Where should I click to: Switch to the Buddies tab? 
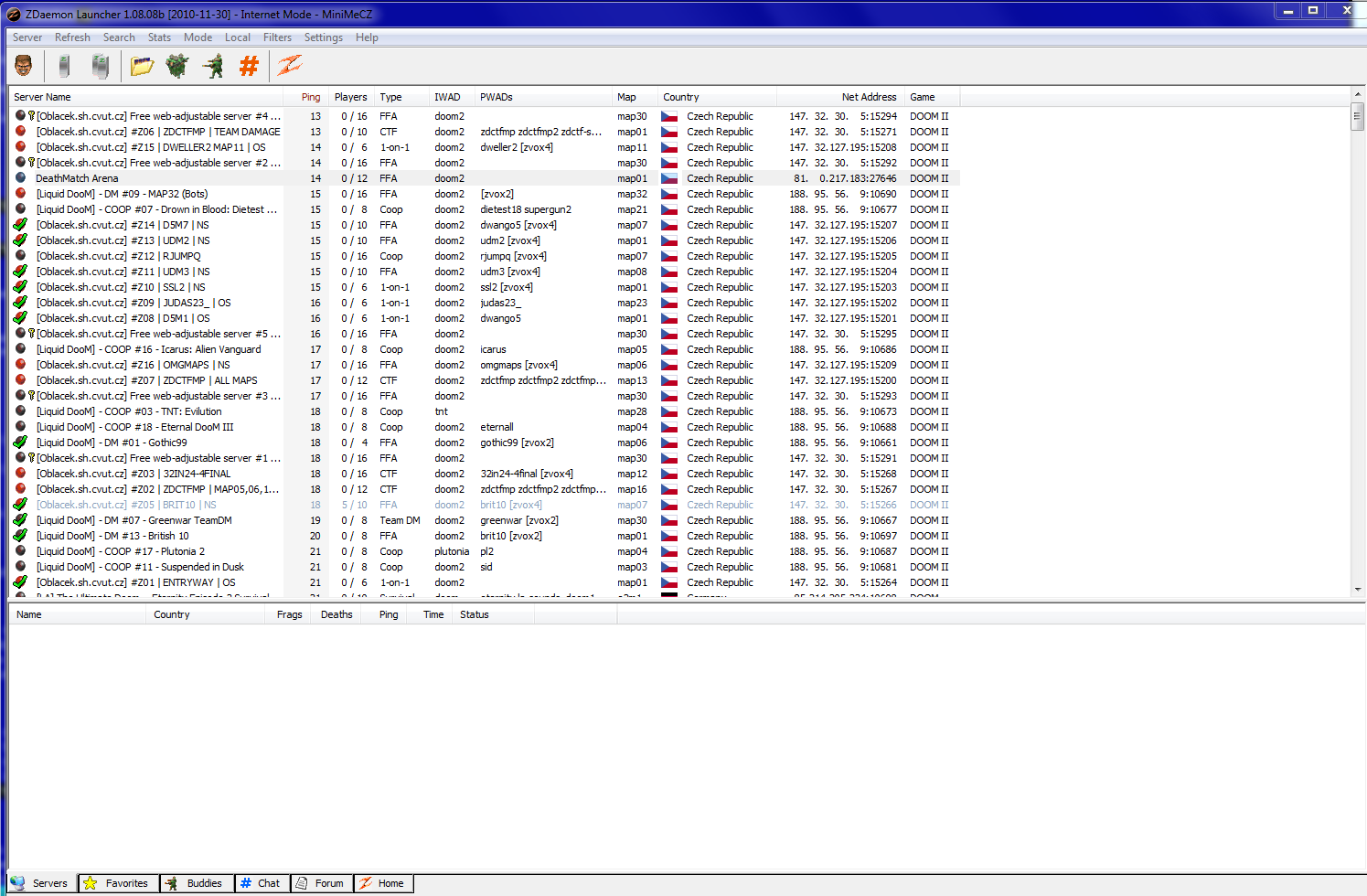[x=195, y=883]
